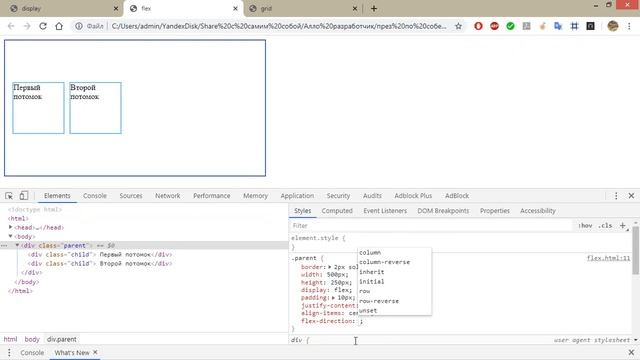Open the Performance DevTools tab
640x360 pixels.
[211, 196]
